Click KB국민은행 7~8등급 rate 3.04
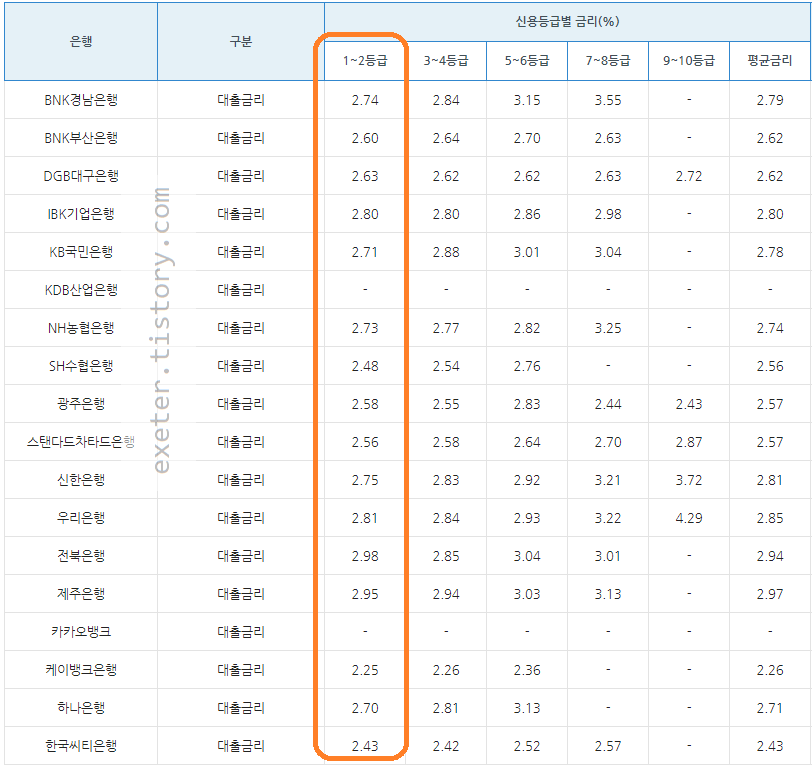Screen dimensions: 812x766 [608, 252]
